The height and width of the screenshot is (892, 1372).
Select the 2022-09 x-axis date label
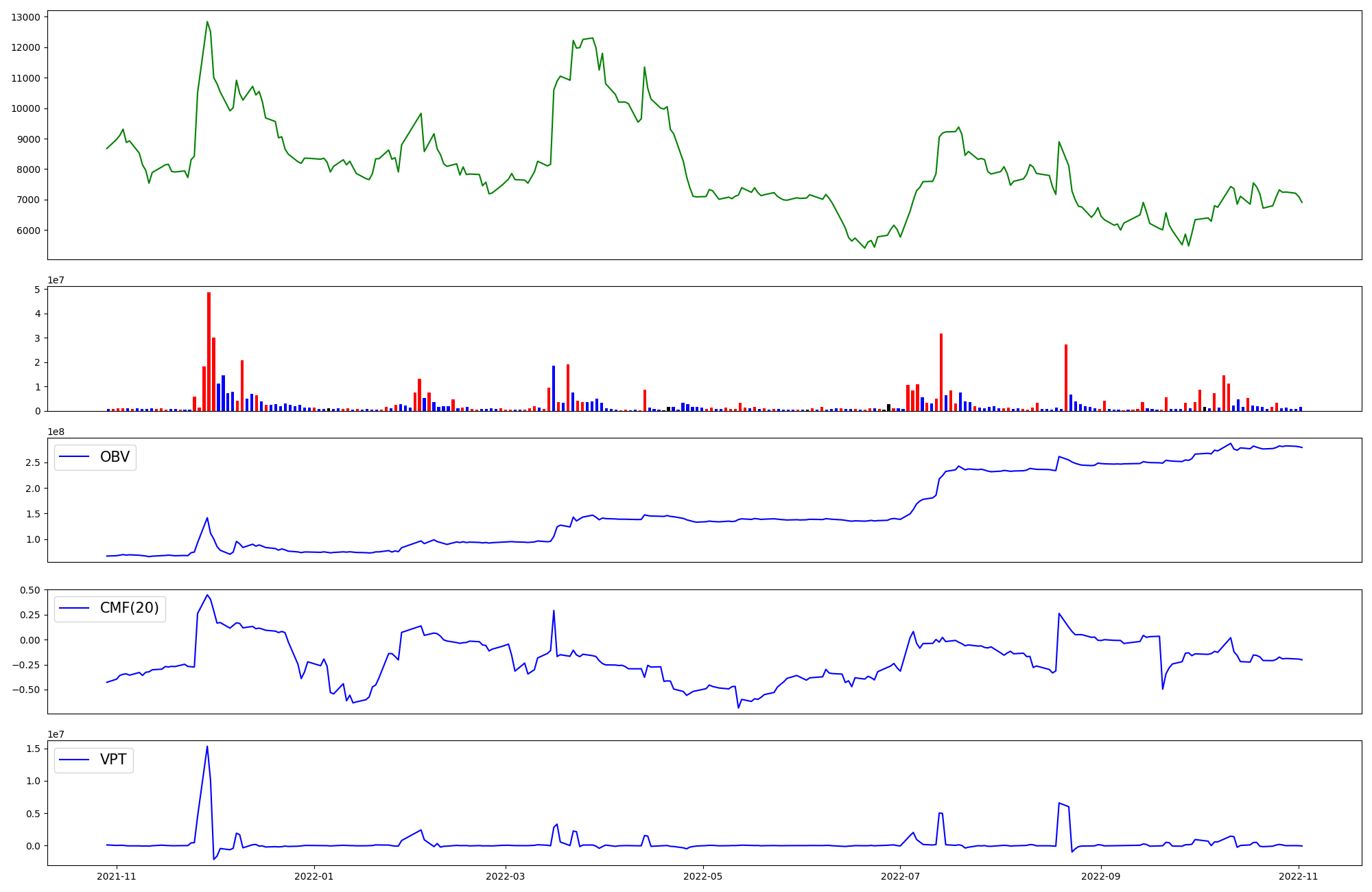pyautogui.click(x=1101, y=876)
